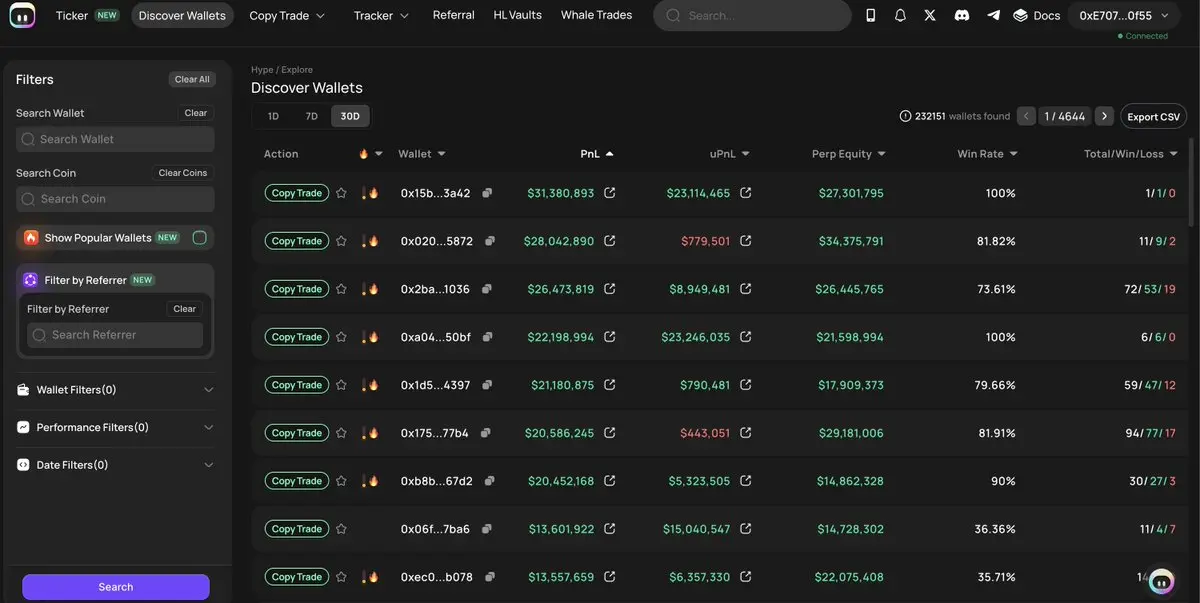Open uPnL link icon for $15,040,547

(746, 529)
